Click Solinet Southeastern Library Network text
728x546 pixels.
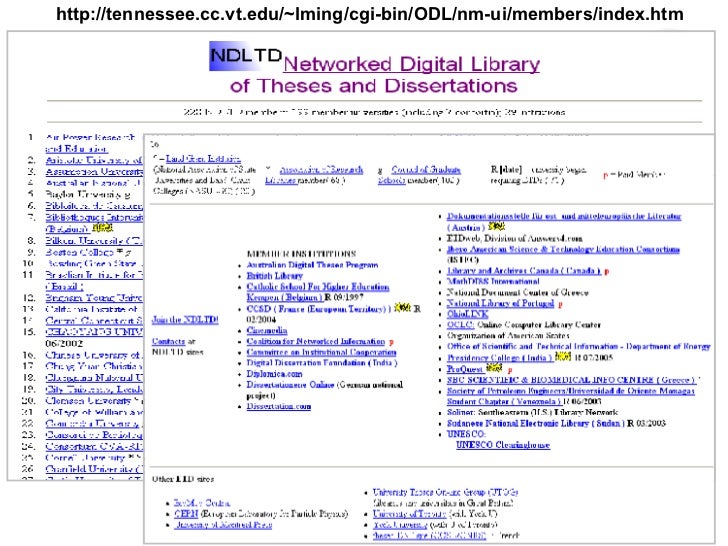(532, 412)
